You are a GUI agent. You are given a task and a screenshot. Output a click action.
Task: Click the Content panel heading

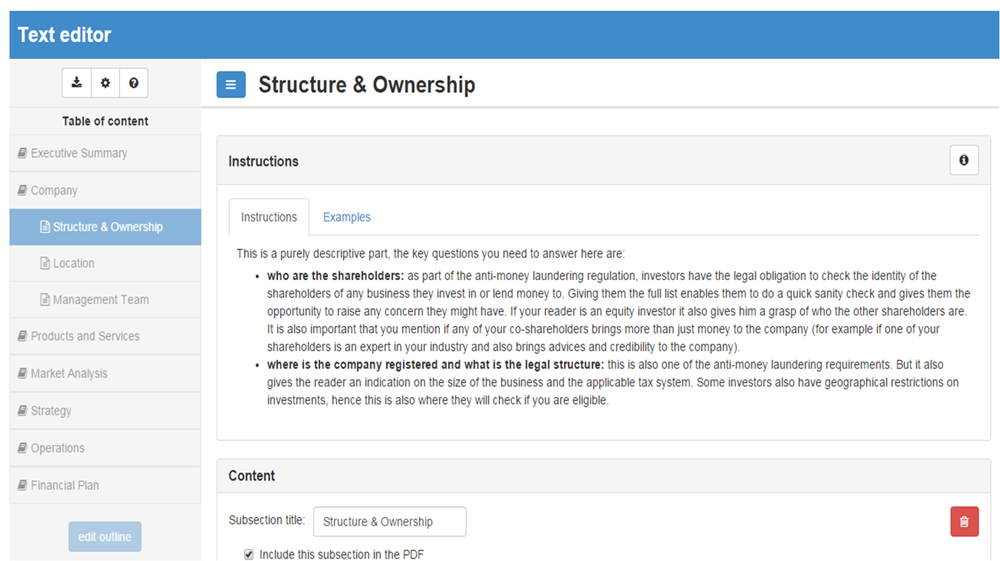coord(252,476)
